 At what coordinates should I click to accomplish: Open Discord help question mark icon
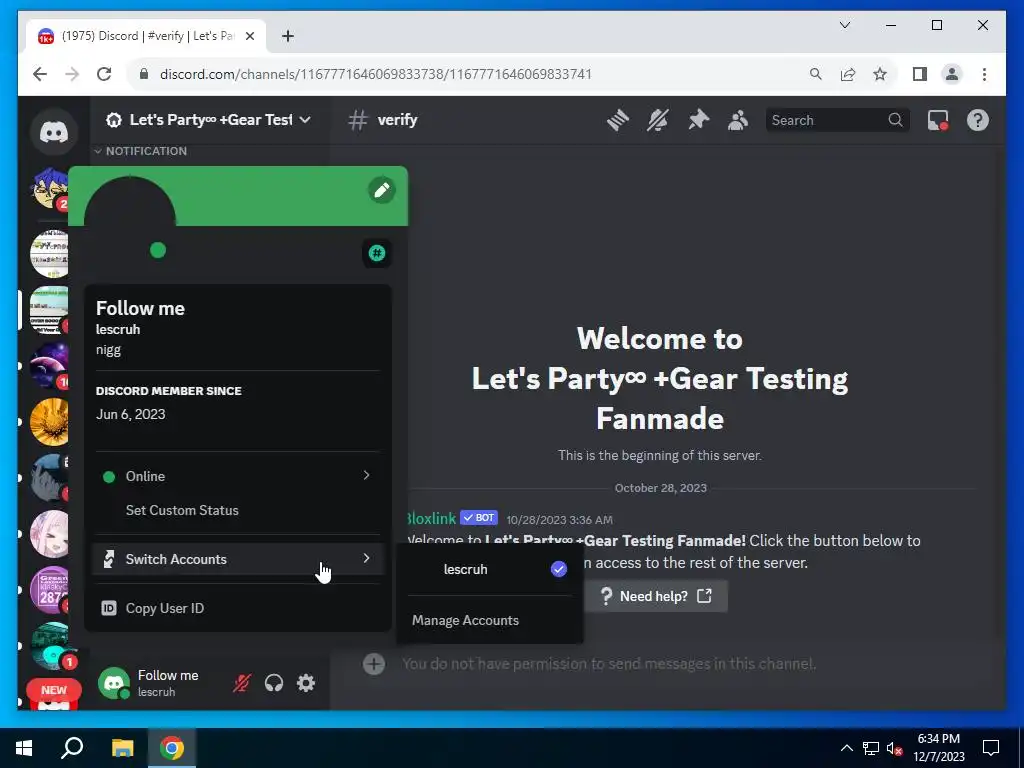[978, 120]
